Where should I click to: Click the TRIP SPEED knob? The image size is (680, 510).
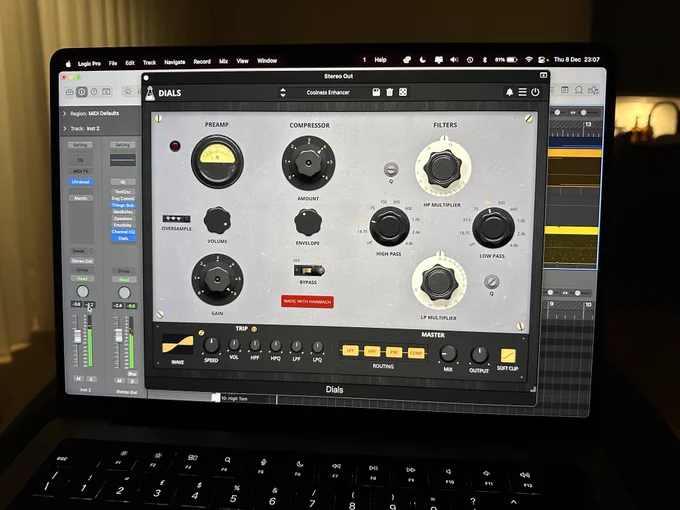coord(211,345)
